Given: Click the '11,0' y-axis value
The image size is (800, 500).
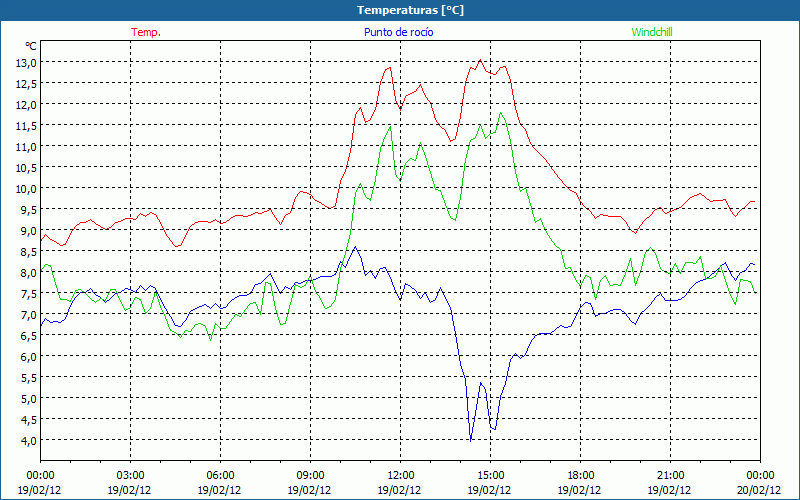Looking at the screenshot, I should [x=26, y=147].
